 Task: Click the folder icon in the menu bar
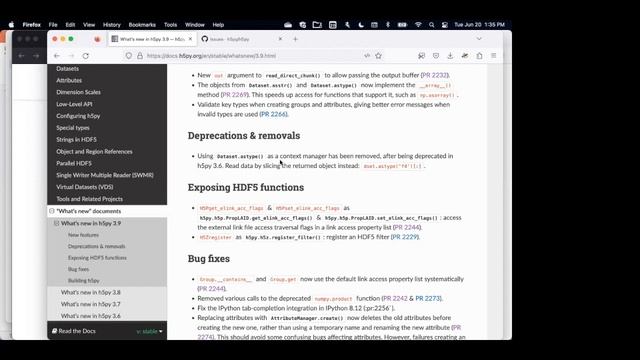click(x=317, y=25)
